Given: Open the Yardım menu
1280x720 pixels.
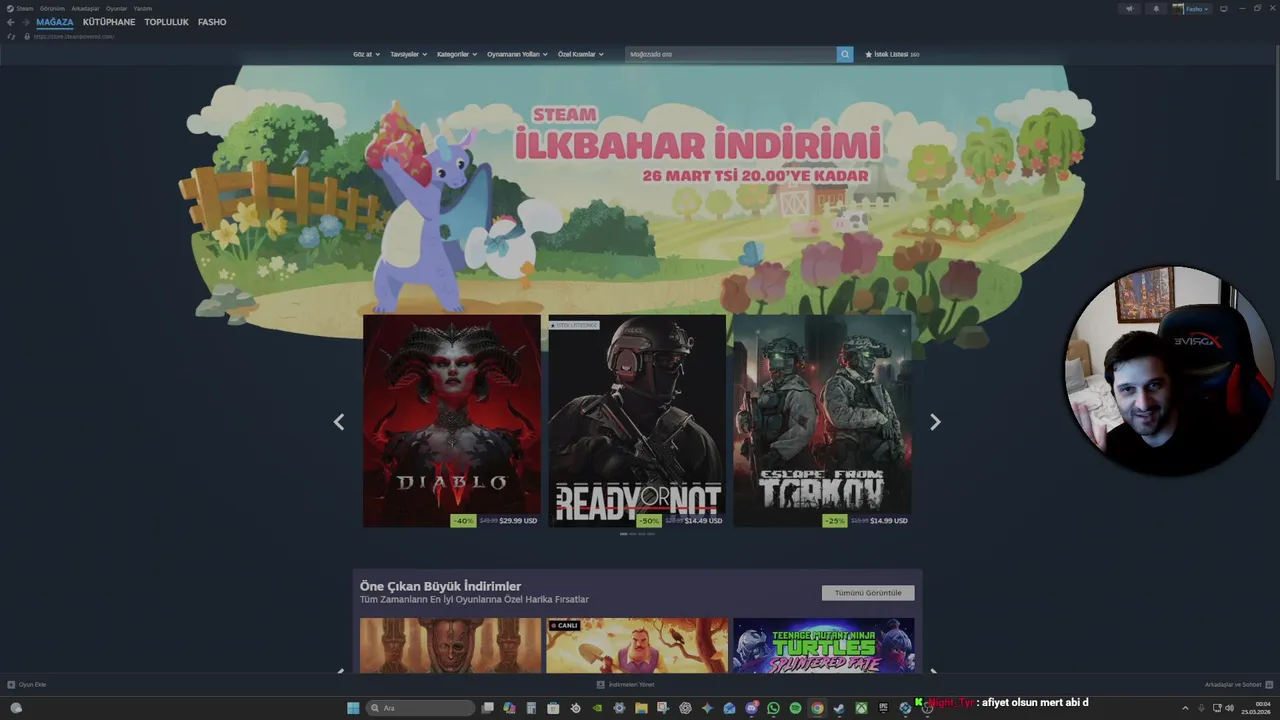Looking at the screenshot, I should [x=143, y=8].
